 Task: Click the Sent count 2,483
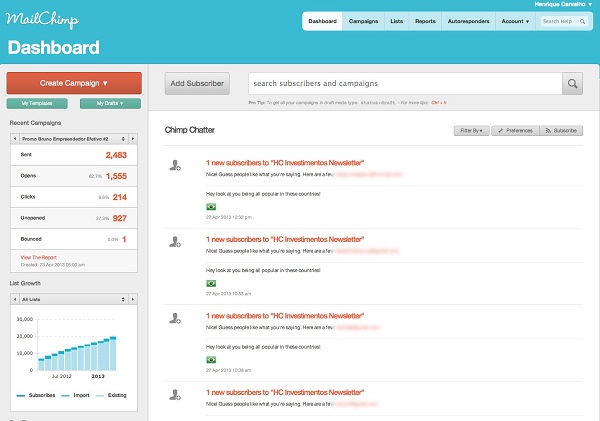coord(116,155)
